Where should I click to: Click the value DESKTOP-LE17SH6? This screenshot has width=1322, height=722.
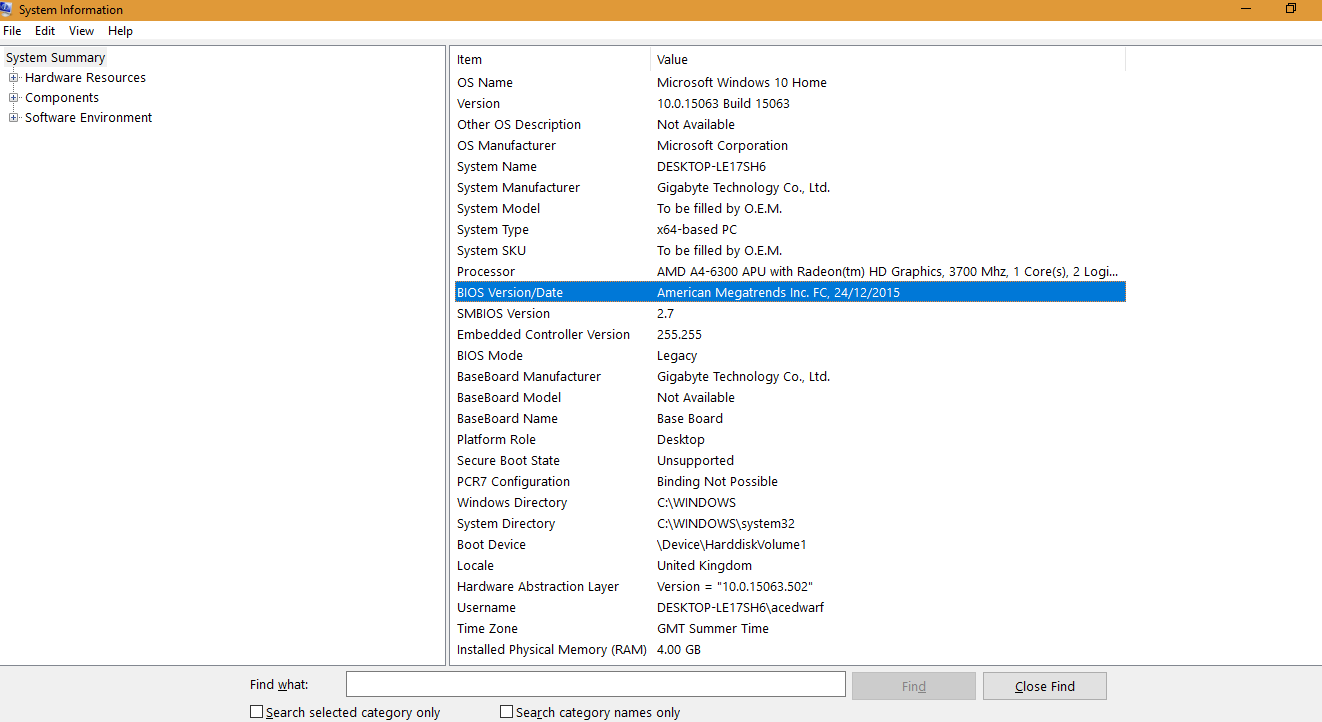(711, 167)
